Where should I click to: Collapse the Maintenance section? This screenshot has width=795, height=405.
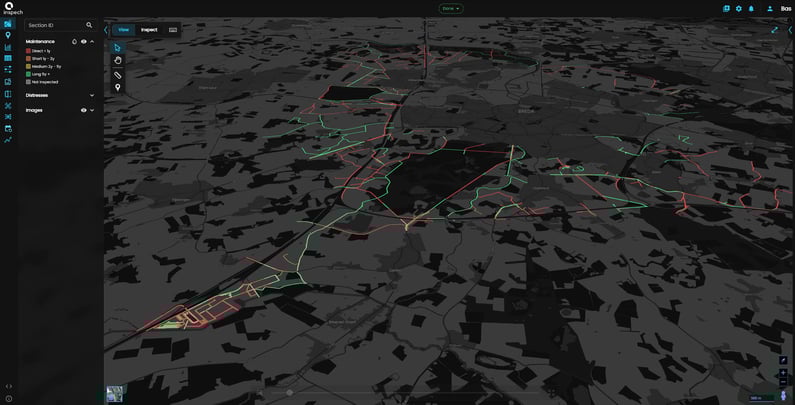coord(92,42)
